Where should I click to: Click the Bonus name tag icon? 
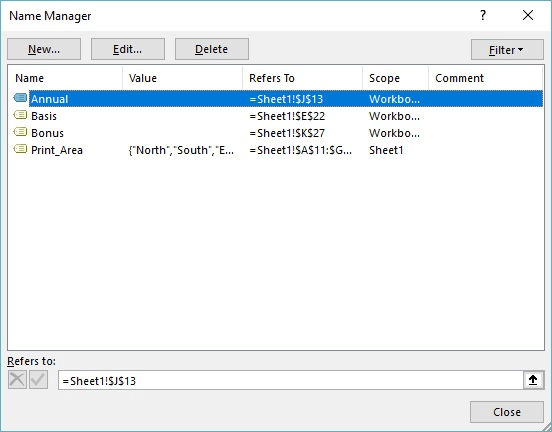(20, 132)
